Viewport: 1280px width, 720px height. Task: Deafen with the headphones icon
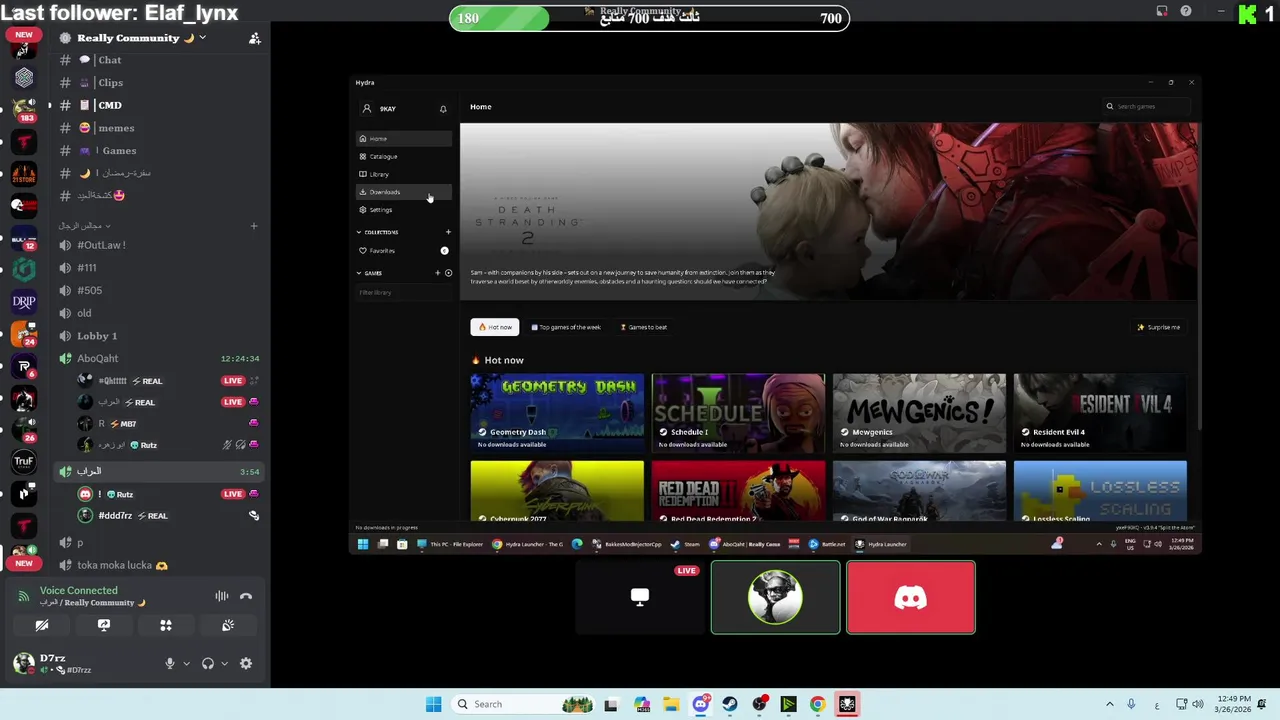(208, 663)
